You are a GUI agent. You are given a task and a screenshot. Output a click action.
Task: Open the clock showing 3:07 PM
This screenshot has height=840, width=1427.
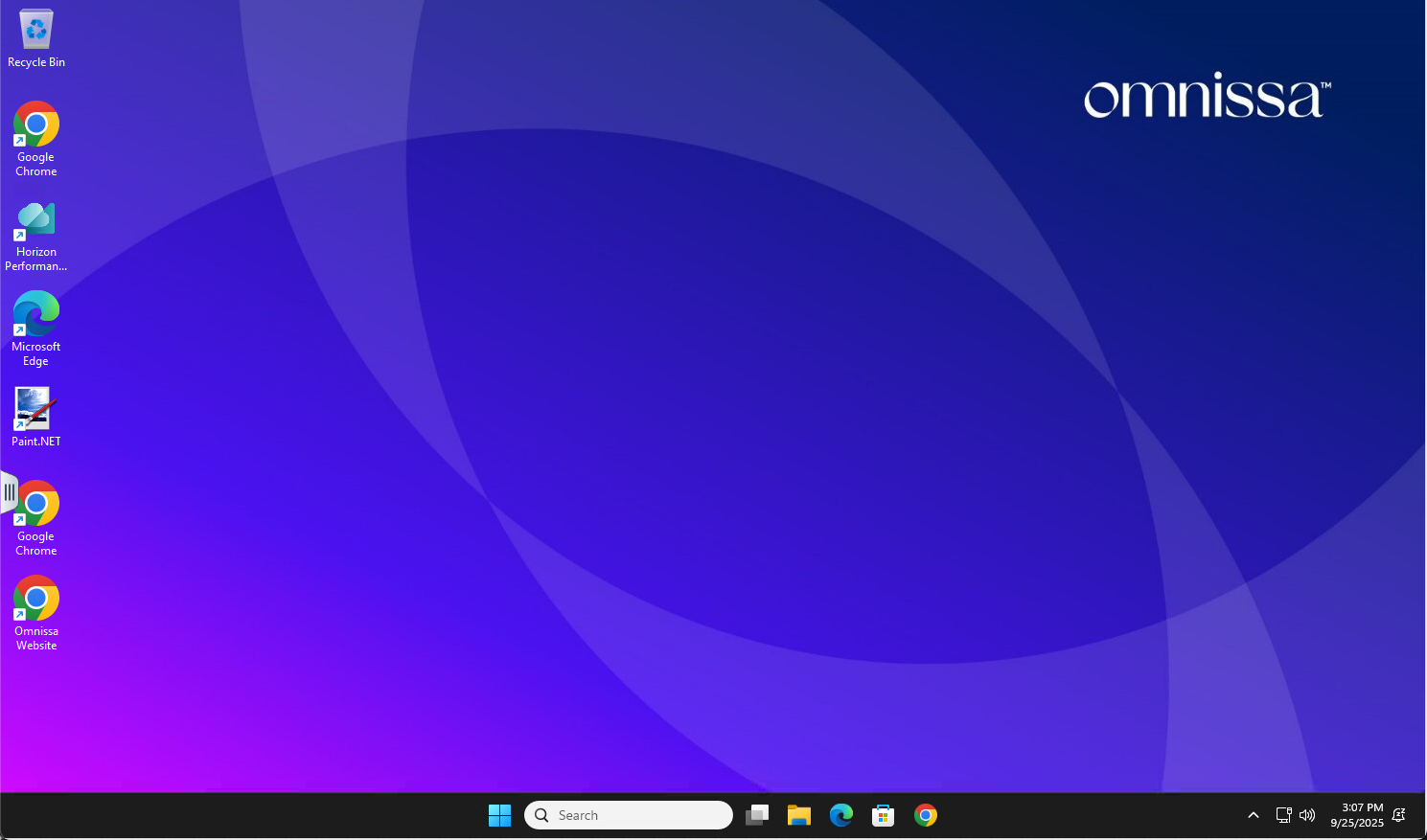1356,815
